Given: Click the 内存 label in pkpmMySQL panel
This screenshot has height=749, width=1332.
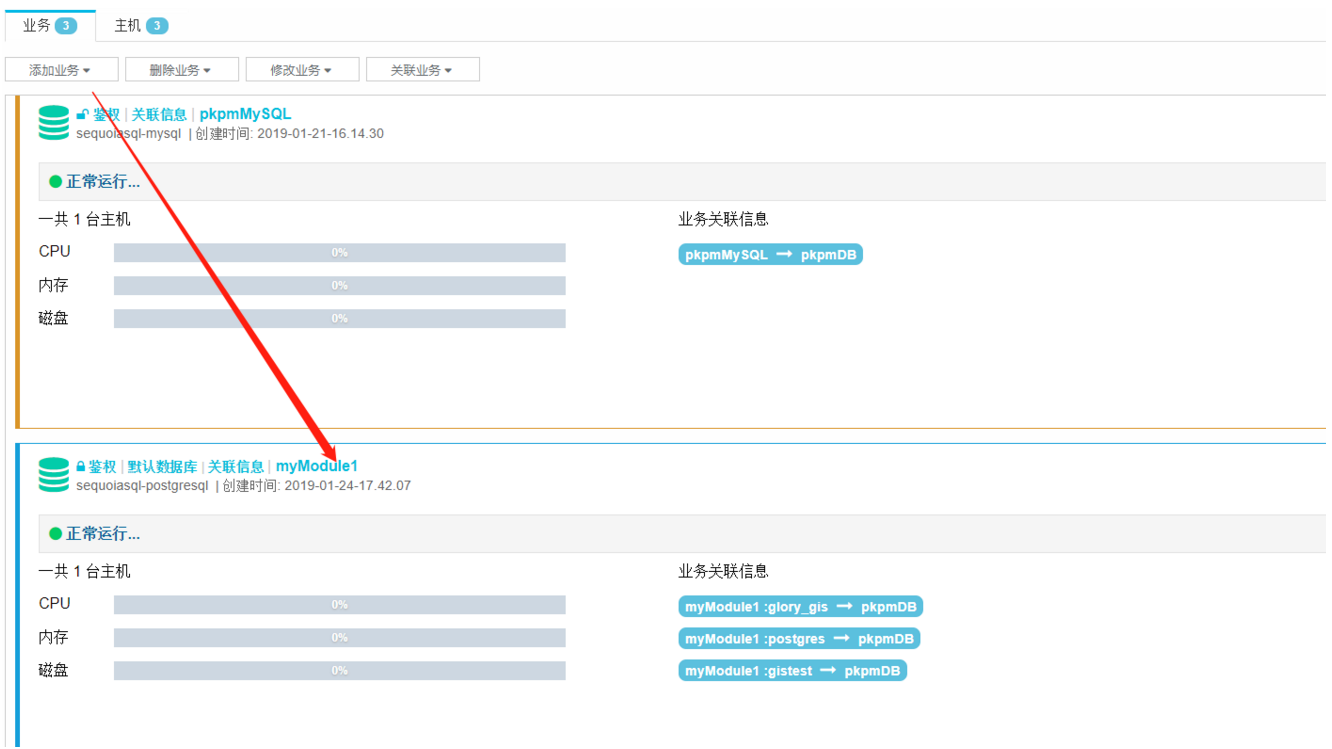Looking at the screenshot, I should [54, 285].
